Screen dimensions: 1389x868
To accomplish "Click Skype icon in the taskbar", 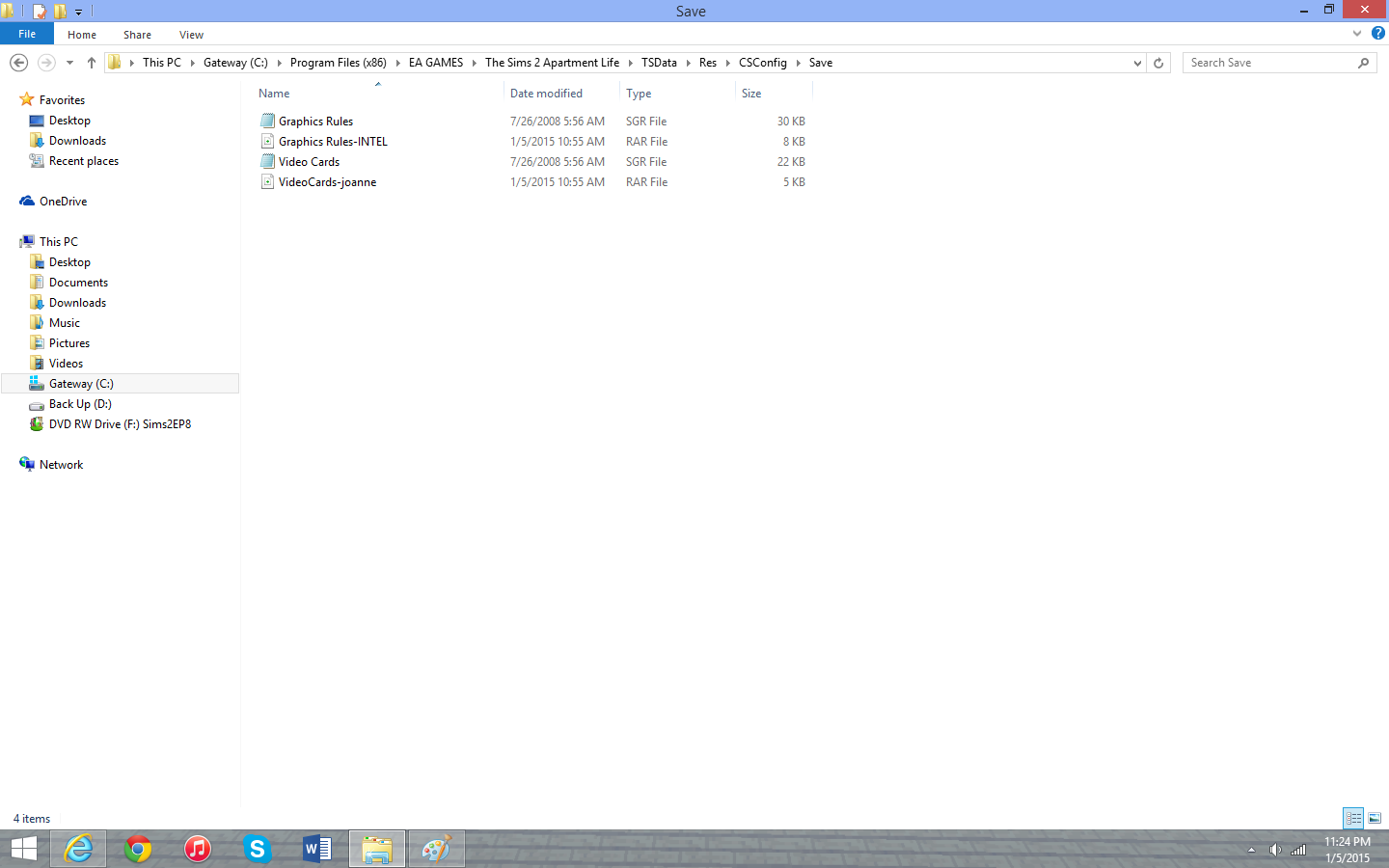I will pos(257,849).
